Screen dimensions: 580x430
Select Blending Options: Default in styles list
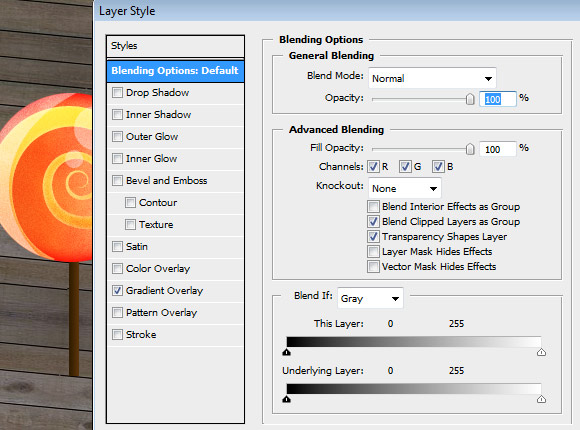pos(175,71)
